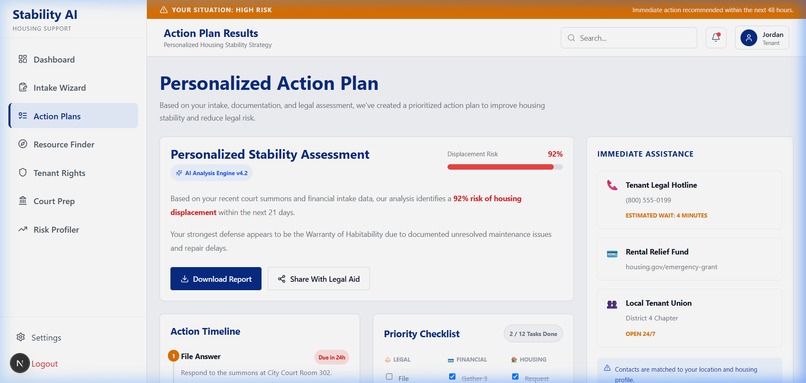806x383 pixels.
Task: Click the download icon on Download Report
Action: point(185,279)
